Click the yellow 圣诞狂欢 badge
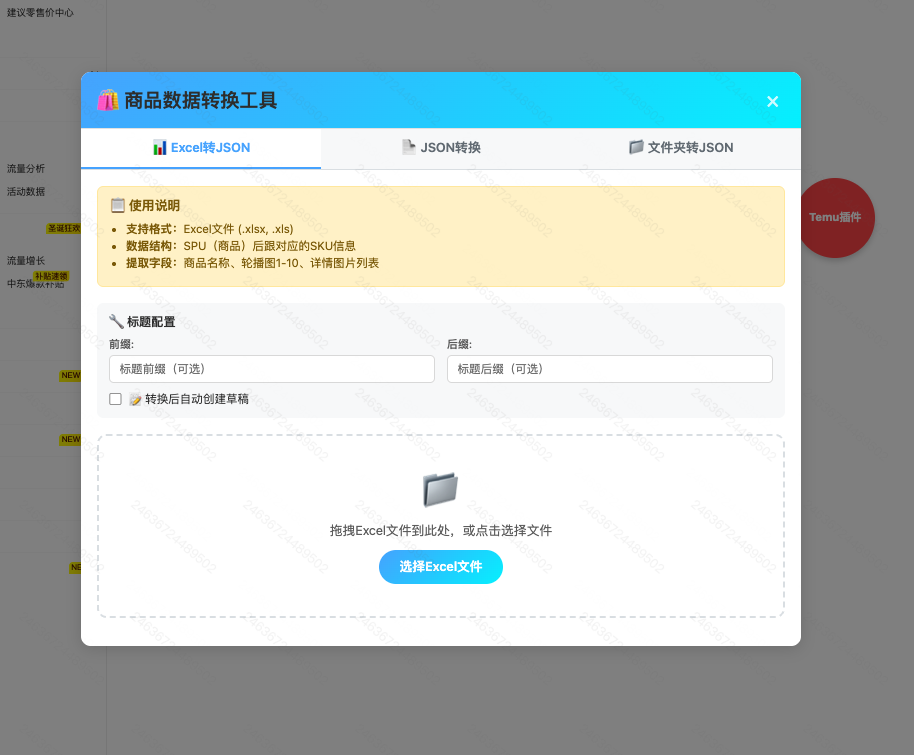The width and height of the screenshot is (914, 755). pos(64,228)
